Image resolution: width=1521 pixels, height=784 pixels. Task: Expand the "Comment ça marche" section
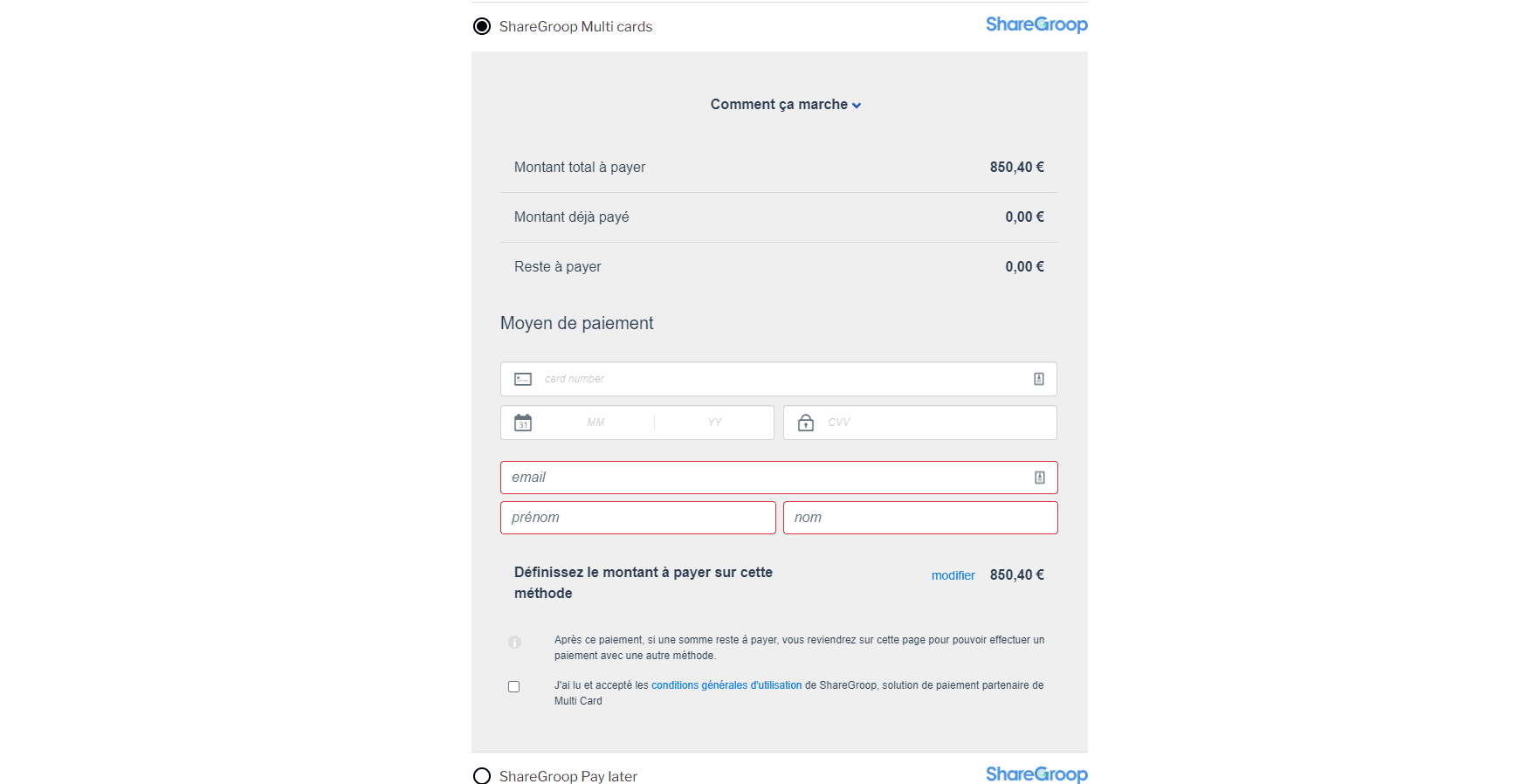point(779,105)
